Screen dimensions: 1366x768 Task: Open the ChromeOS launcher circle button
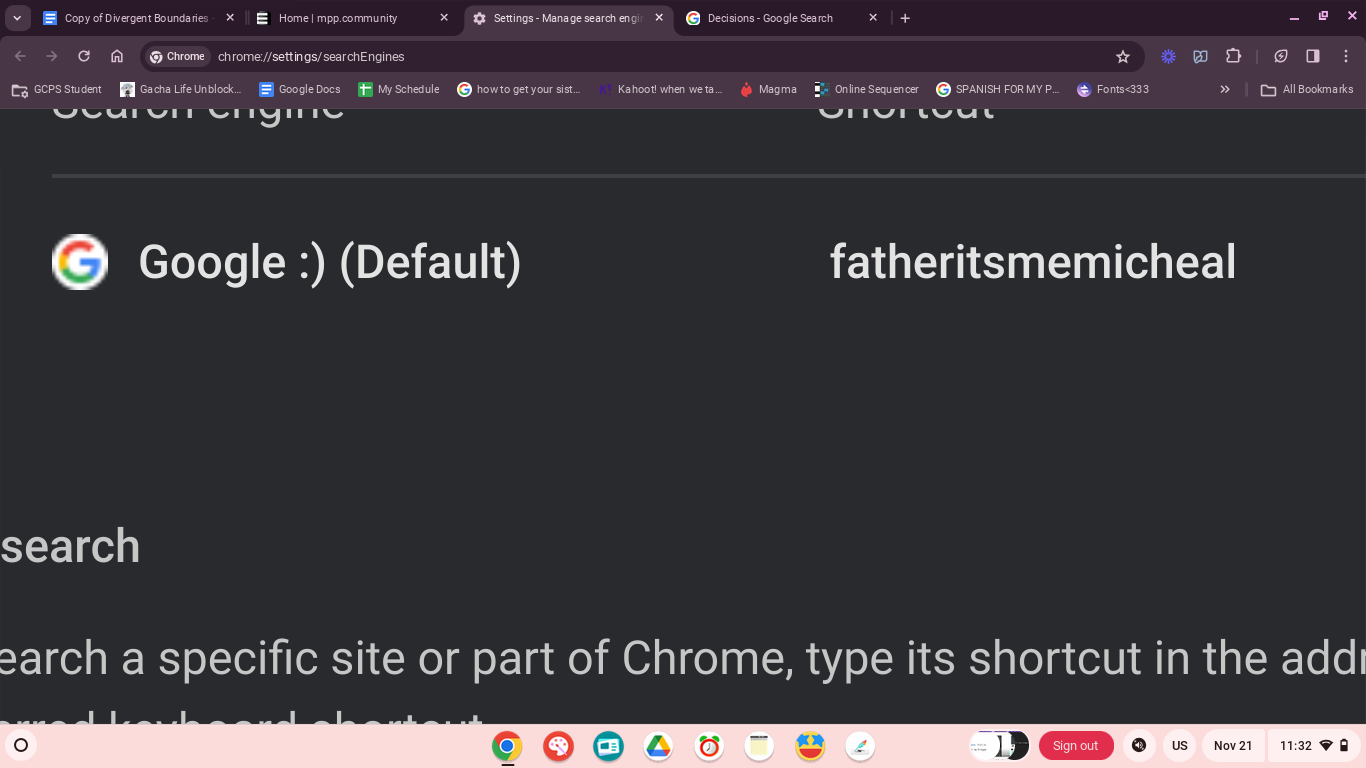point(21,745)
